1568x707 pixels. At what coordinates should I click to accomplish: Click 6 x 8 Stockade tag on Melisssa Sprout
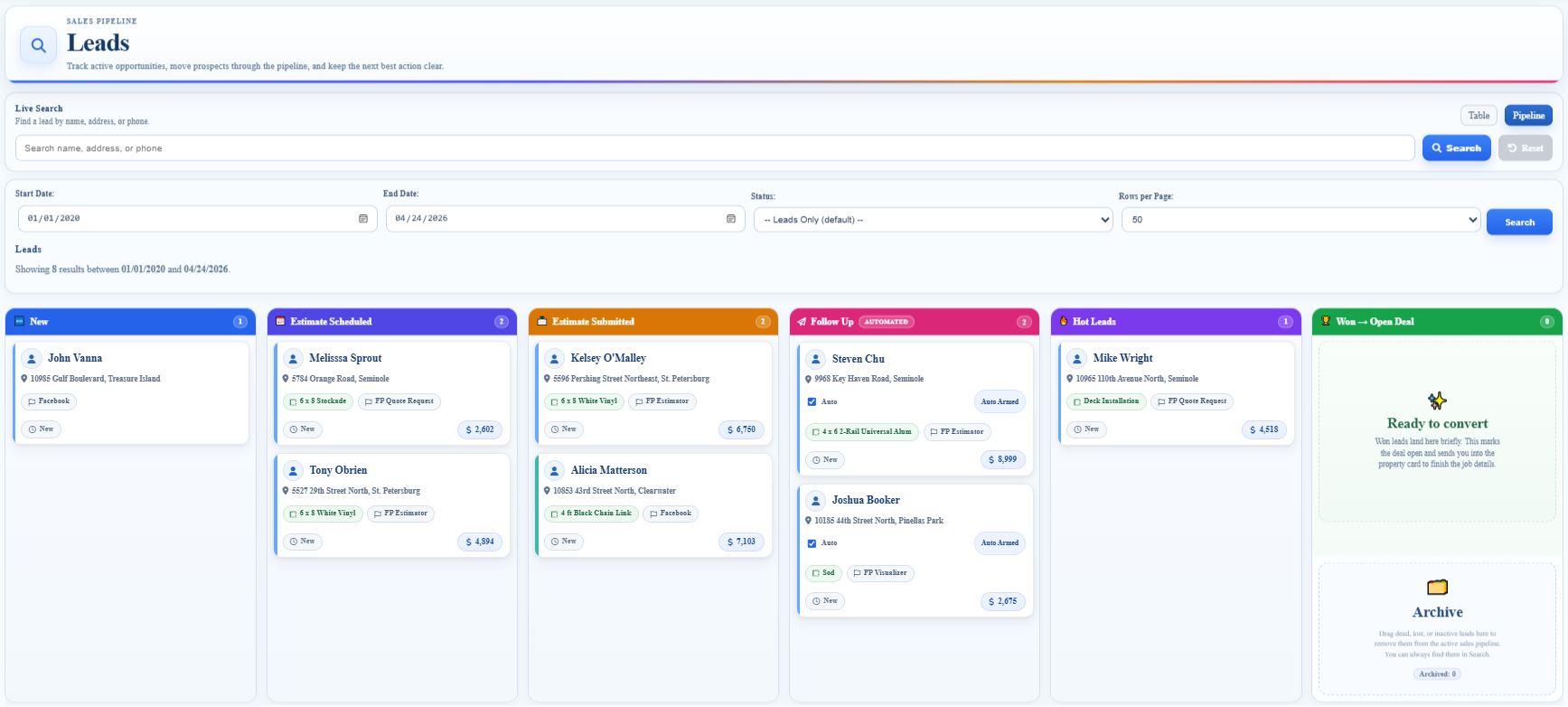point(317,401)
